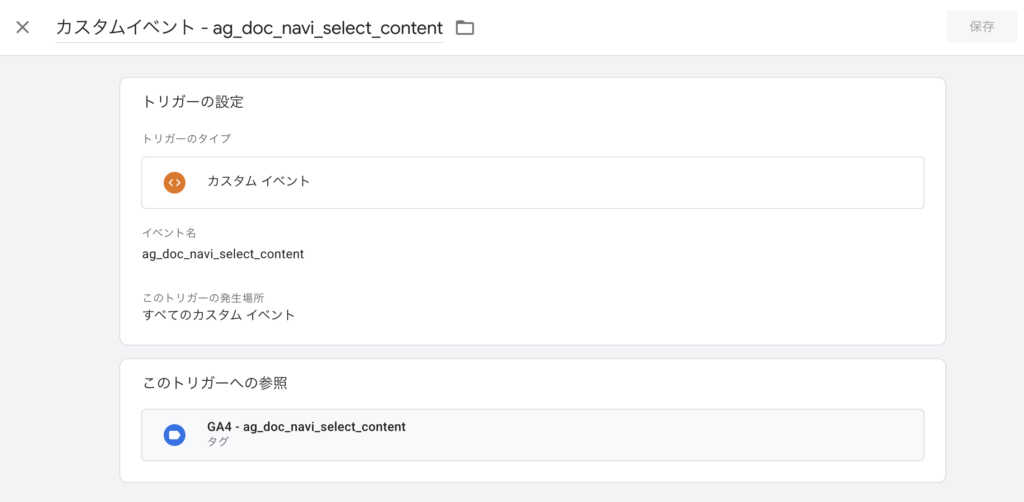Click the トリガーの設定 section heading
Viewport: 1024px width, 502px height.
(193, 102)
